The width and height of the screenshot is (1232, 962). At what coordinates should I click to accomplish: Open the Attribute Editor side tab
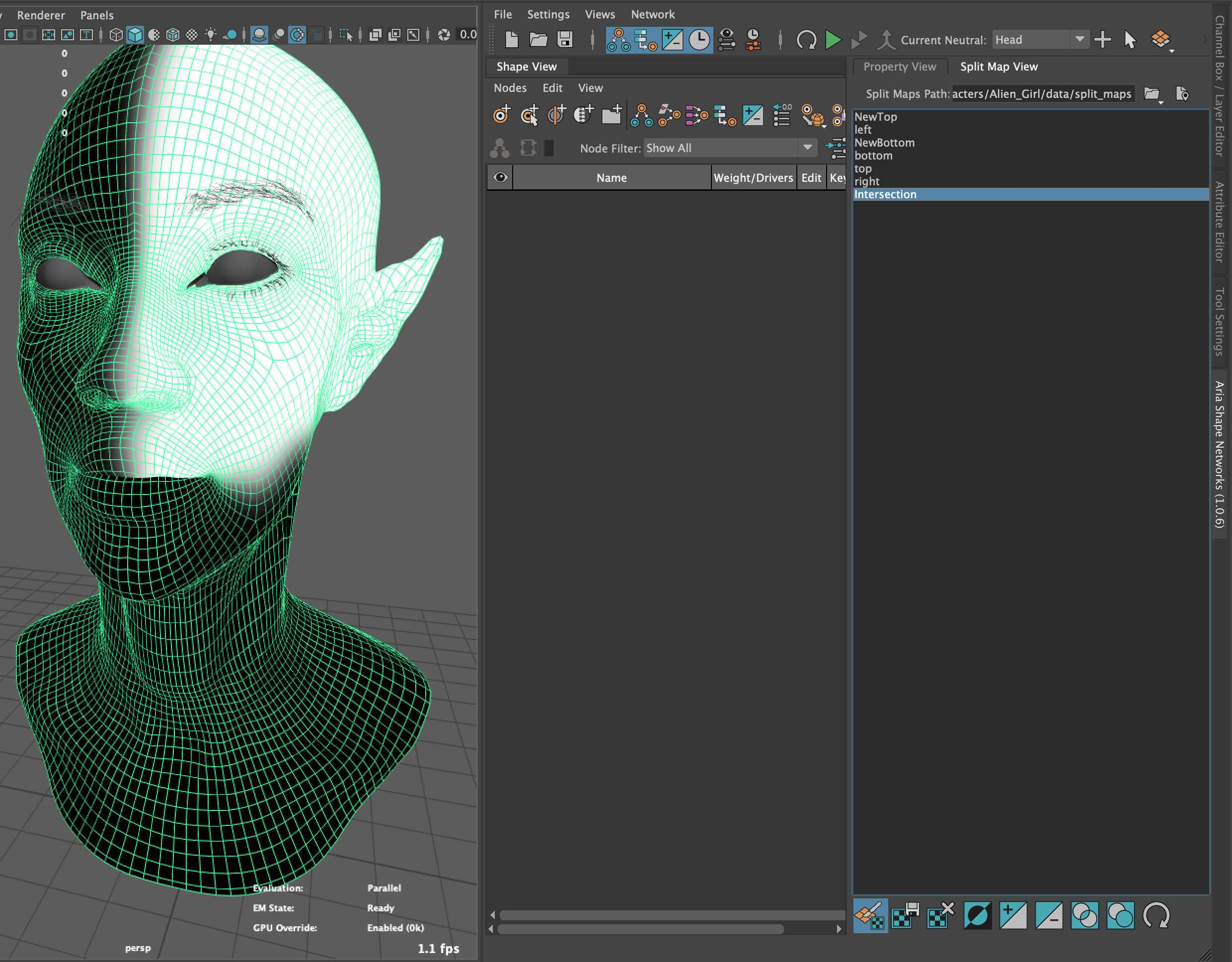click(1220, 222)
